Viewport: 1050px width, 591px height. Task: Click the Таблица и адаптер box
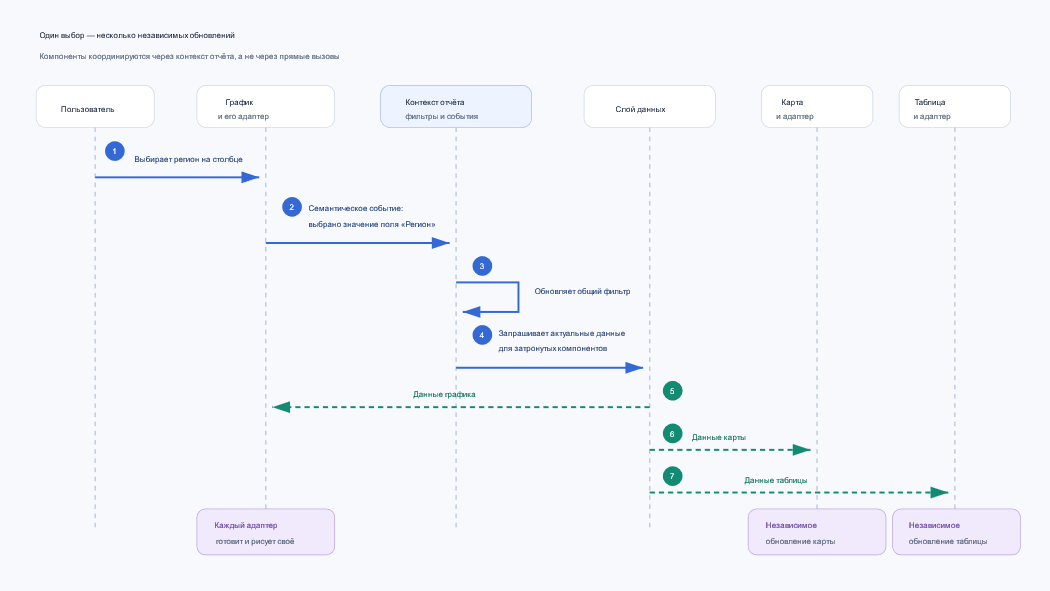[x=955, y=106]
